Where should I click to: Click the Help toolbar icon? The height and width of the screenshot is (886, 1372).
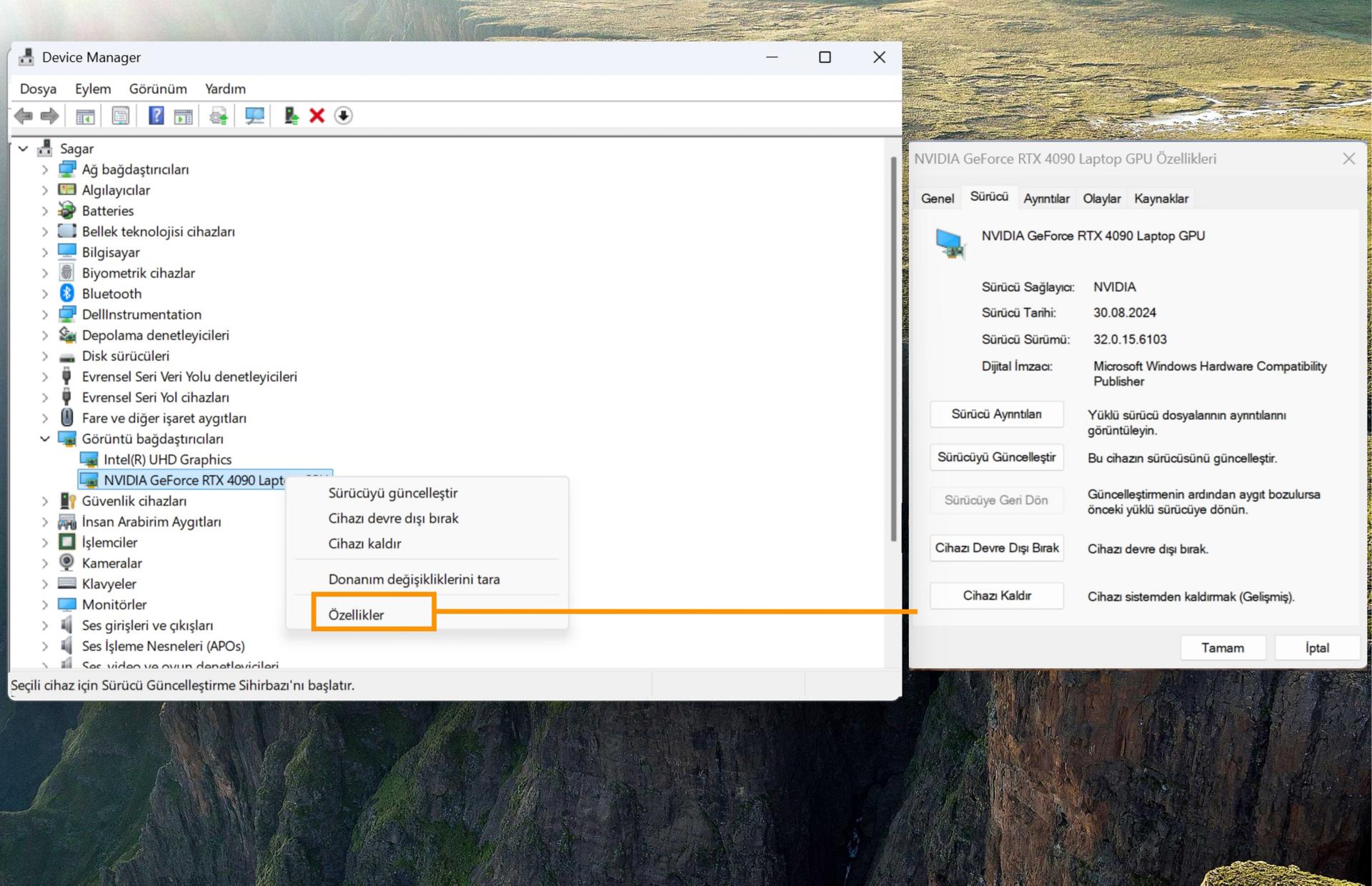(156, 116)
